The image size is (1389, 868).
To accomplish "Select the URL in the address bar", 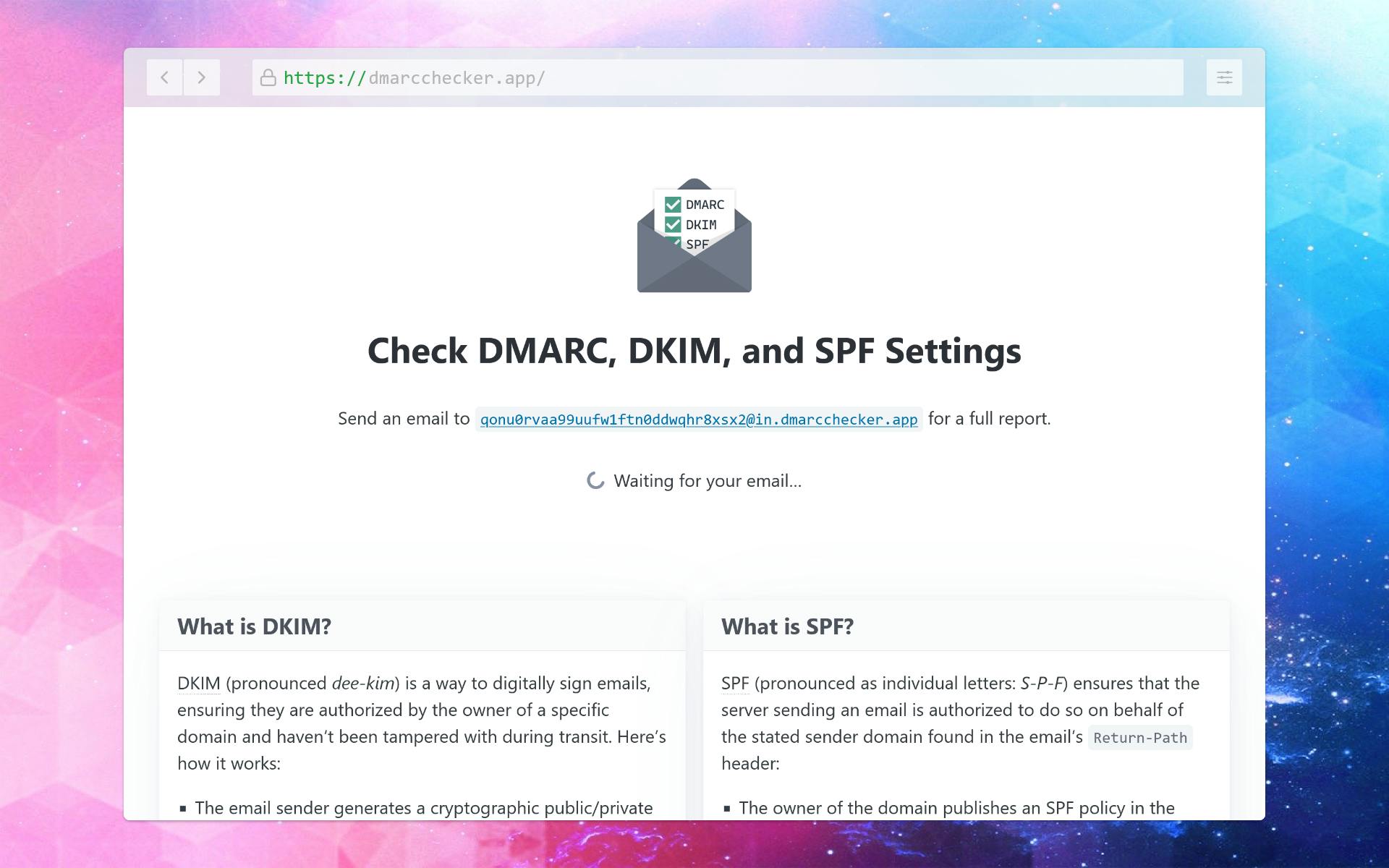I will (x=415, y=78).
